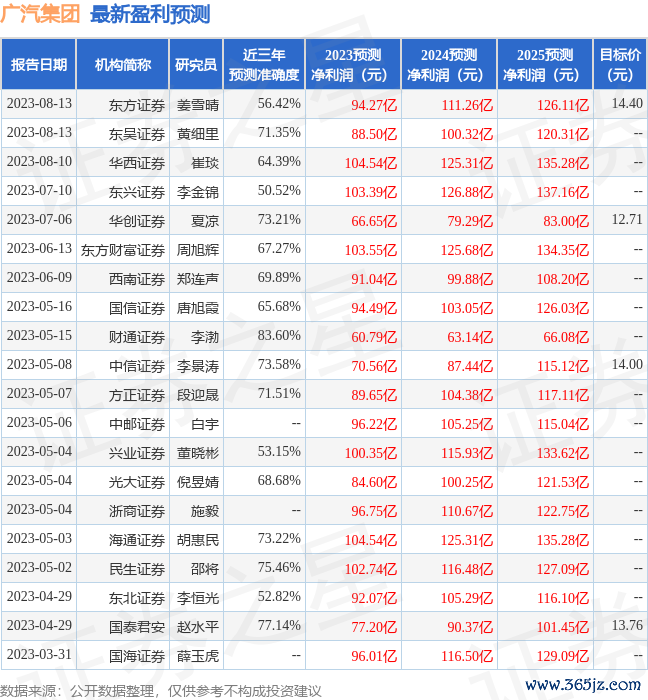Click the date 2023-05-07
The height and width of the screenshot is (700, 648).
click(39, 394)
